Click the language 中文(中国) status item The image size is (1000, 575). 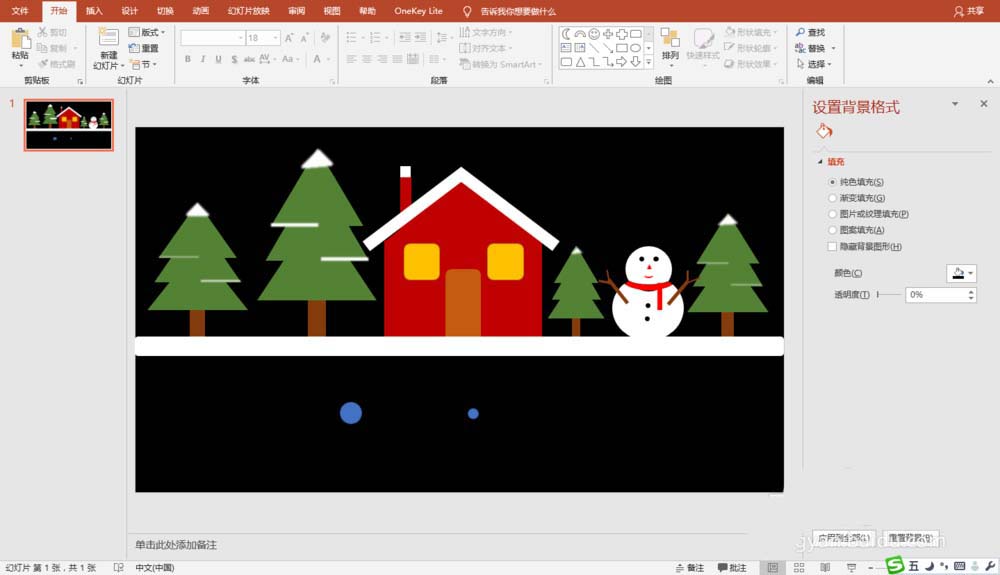click(154, 567)
